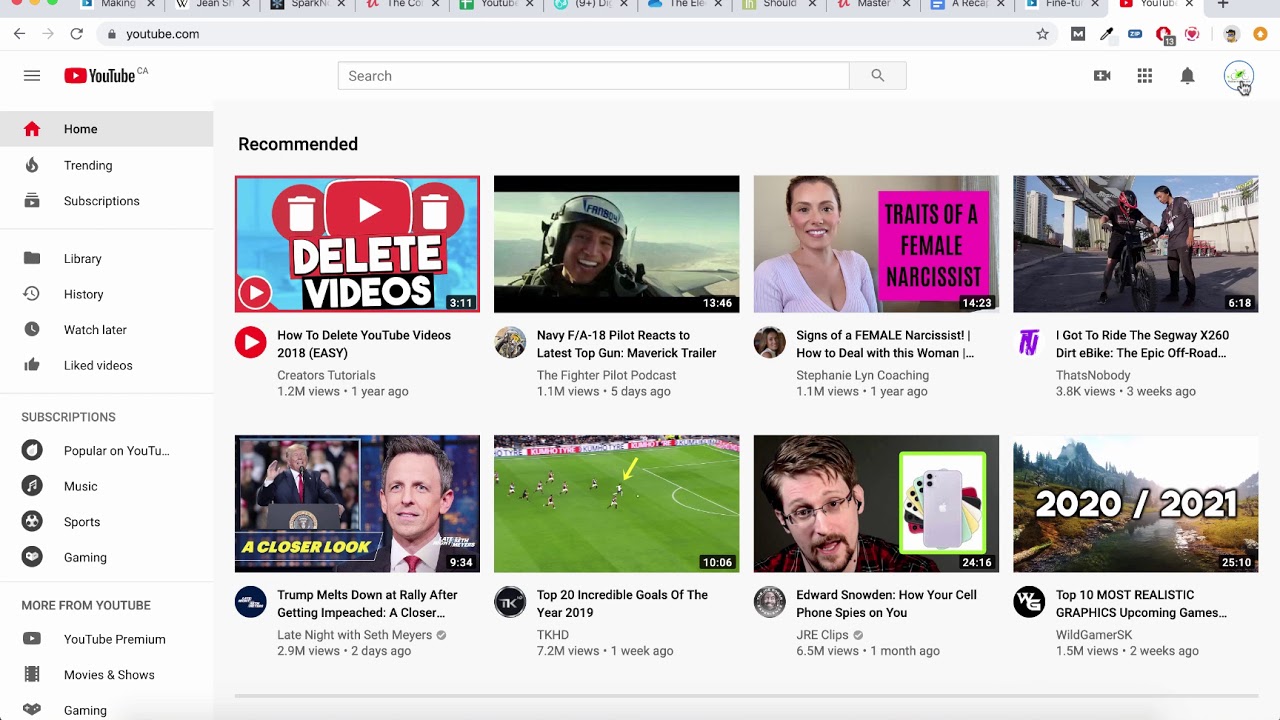This screenshot has height=720, width=1280.
Task: Open the Watch later playlist
Action: (x=106, y=330)
